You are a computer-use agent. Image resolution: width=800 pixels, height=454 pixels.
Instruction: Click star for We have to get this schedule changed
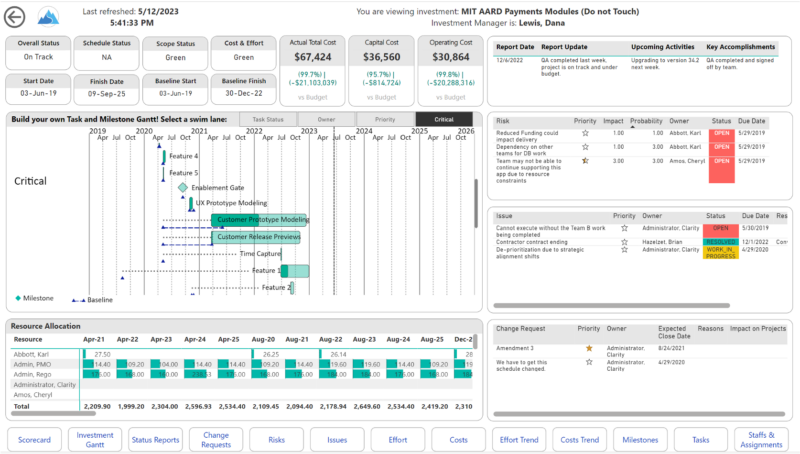point(589,362)
